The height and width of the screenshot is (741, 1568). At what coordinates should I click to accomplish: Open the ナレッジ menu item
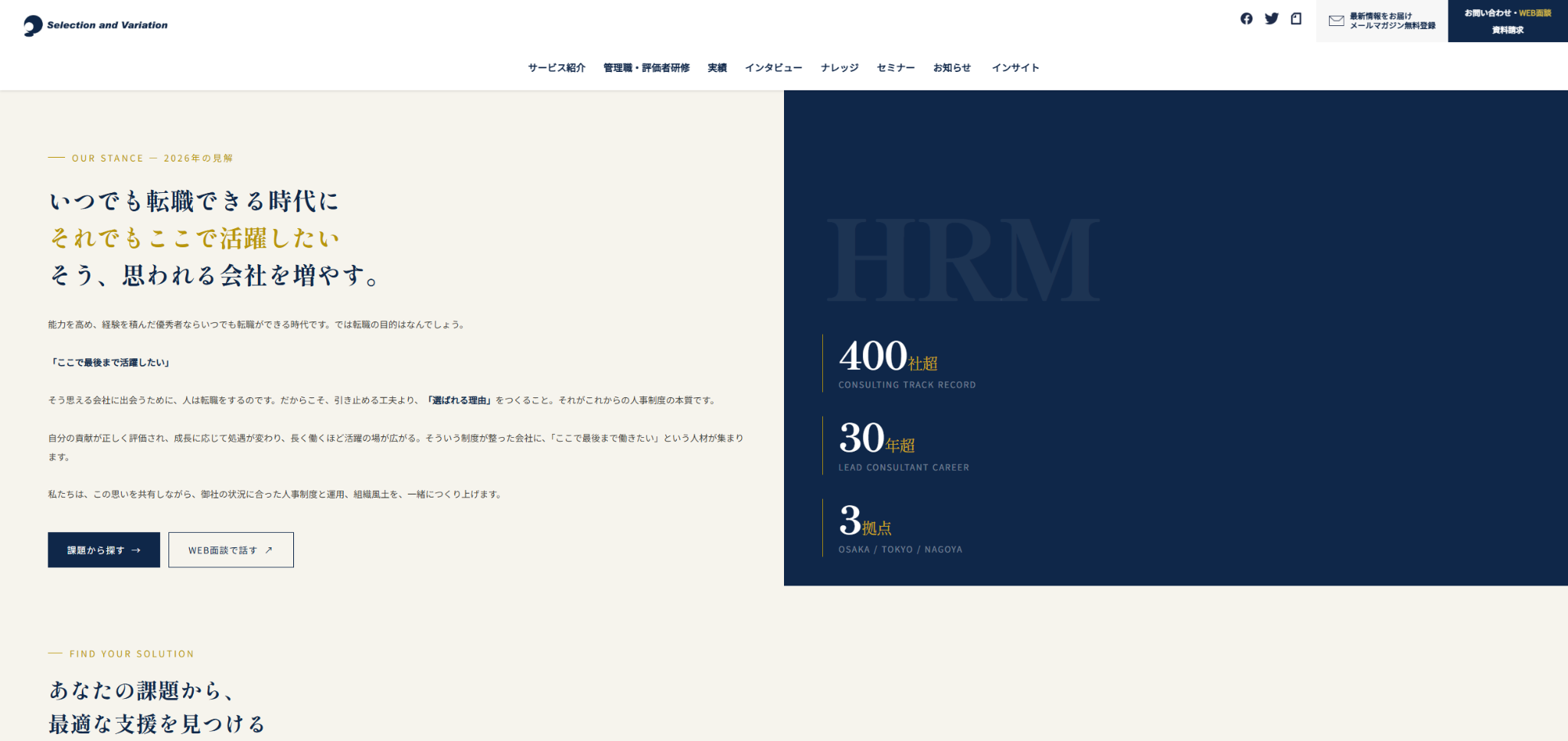coord(839,68)
